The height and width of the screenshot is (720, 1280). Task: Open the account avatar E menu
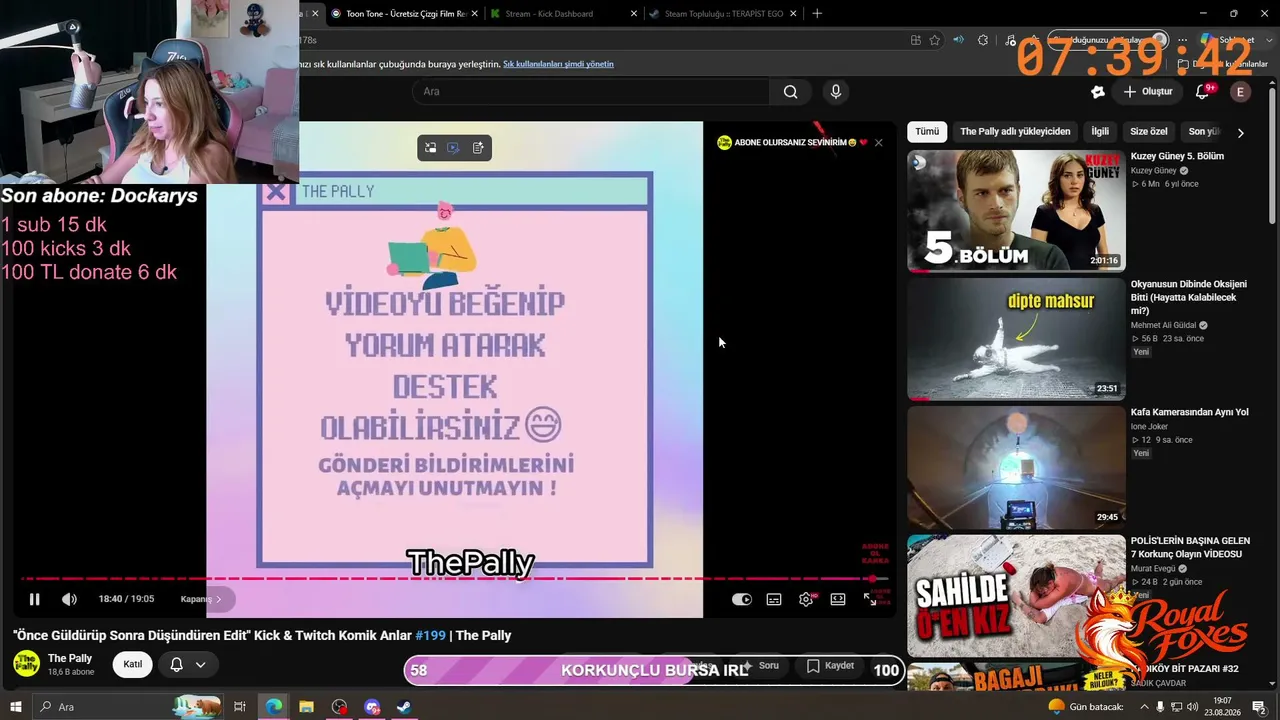[1240, 92]
